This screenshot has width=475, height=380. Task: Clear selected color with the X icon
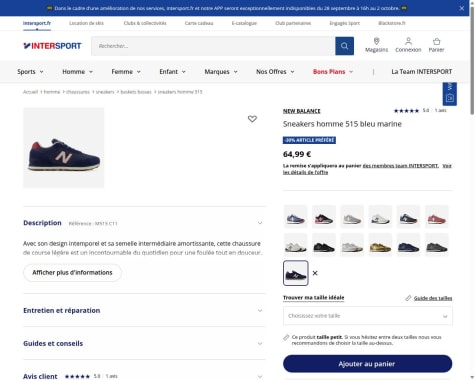coord(315,273)
